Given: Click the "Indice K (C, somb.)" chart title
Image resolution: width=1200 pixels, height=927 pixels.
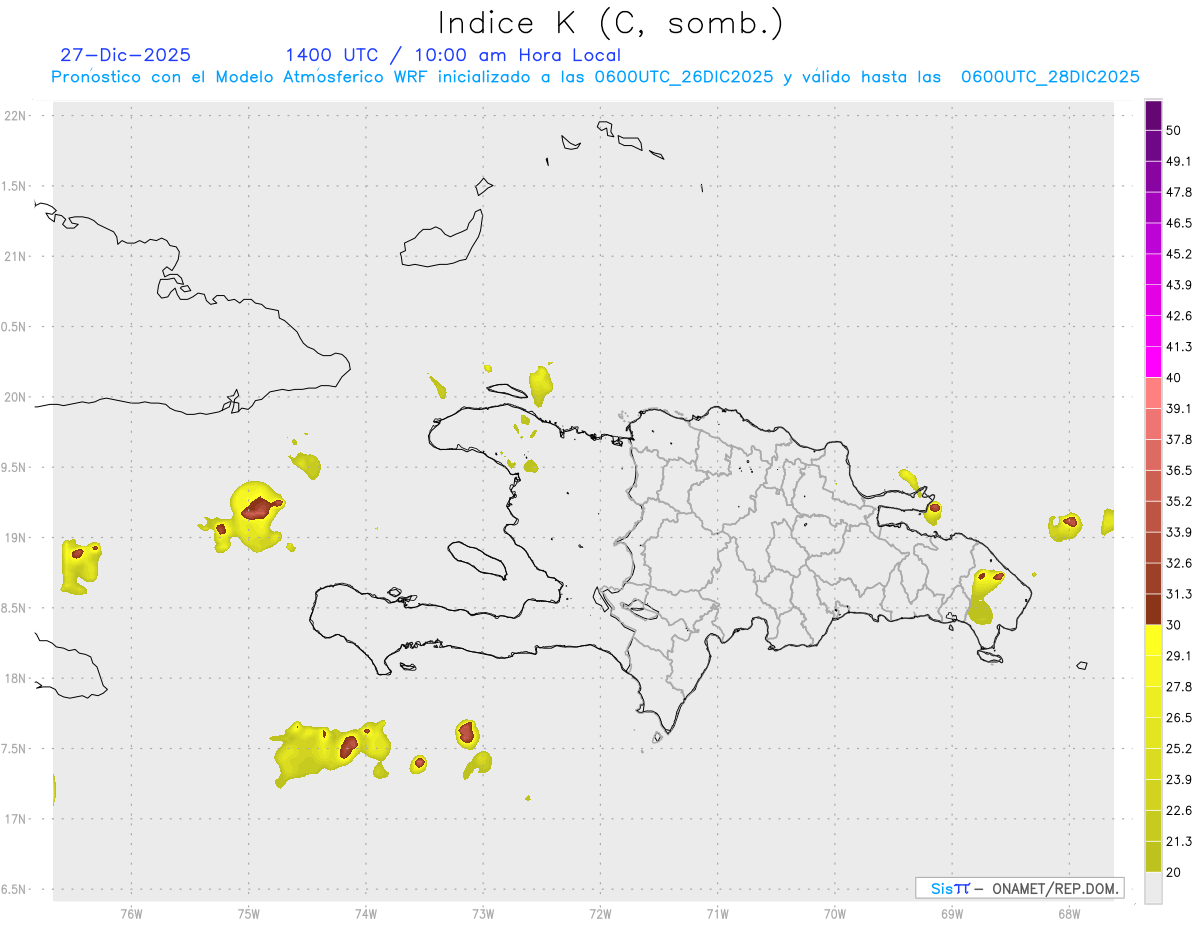Looking at the screenshot, I should 611,23.
